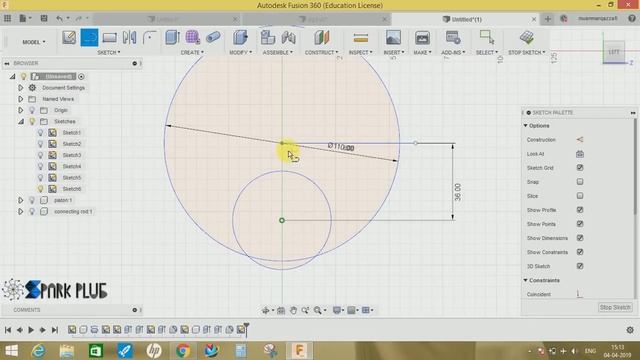Select the Create Form purple icon
640x360 pixels.
(192, 38)
